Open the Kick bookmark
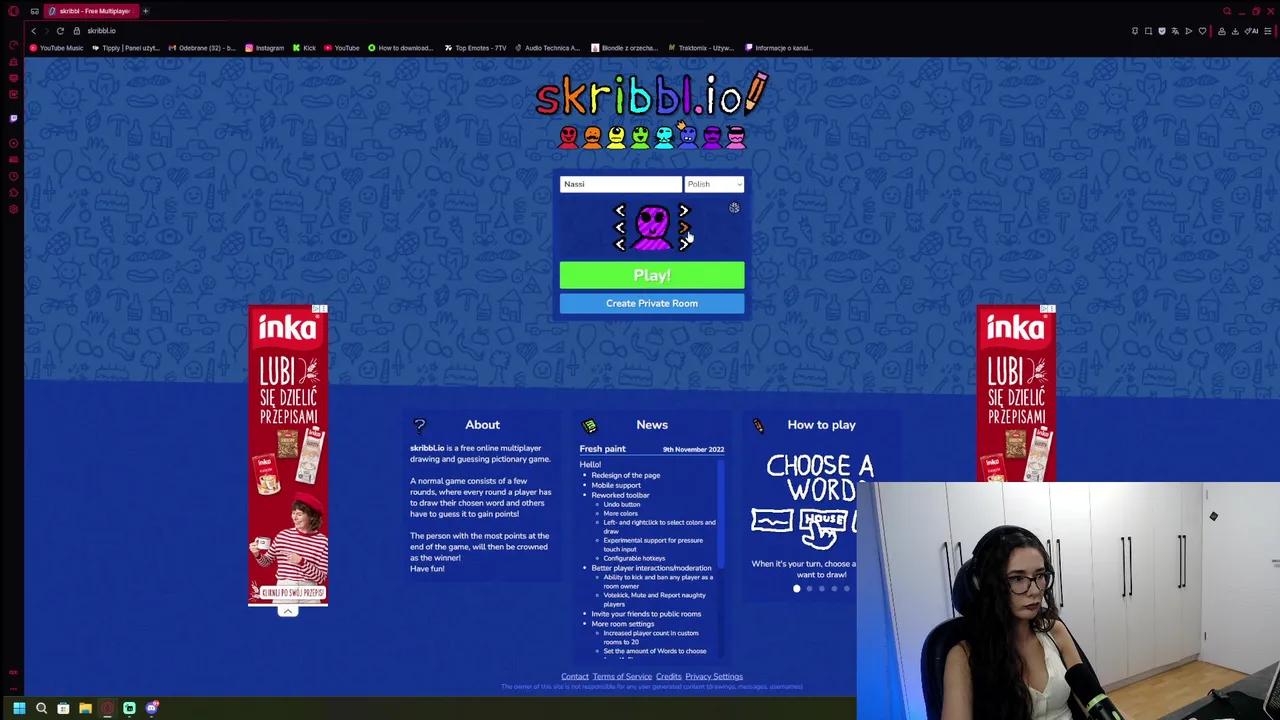Image resolution: width=1280 pixels, height=720 pixels. 304,48
